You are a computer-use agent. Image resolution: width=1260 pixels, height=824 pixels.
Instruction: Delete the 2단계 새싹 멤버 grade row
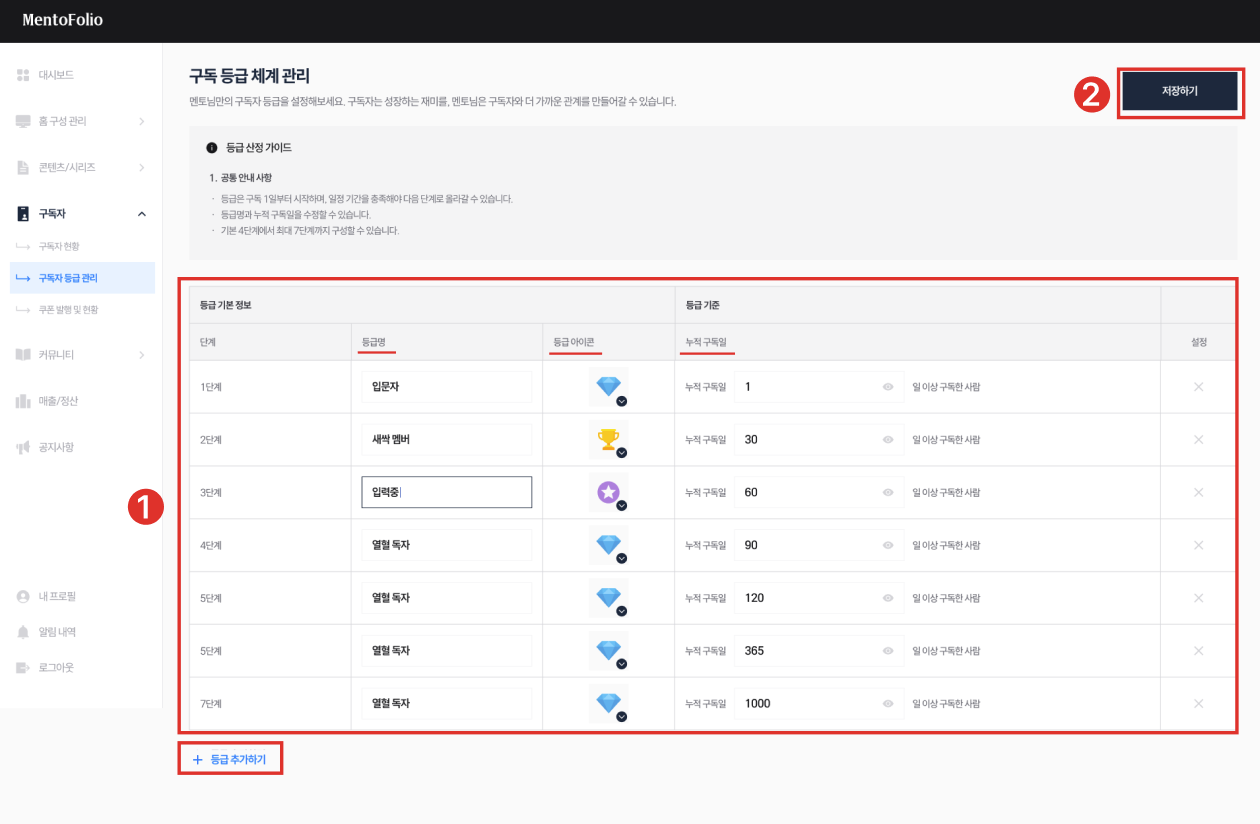point(1198,440)
